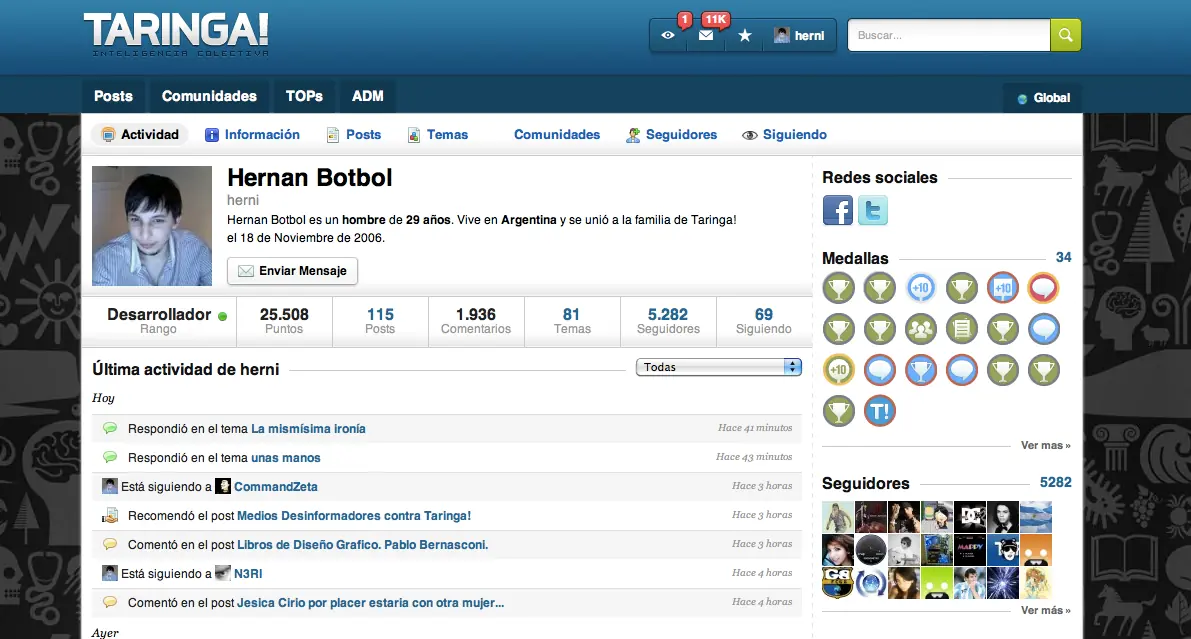The width and height of the screenshot is (1191, 639).
Task: Click the Información tab icon
Action: click(212, 134)
